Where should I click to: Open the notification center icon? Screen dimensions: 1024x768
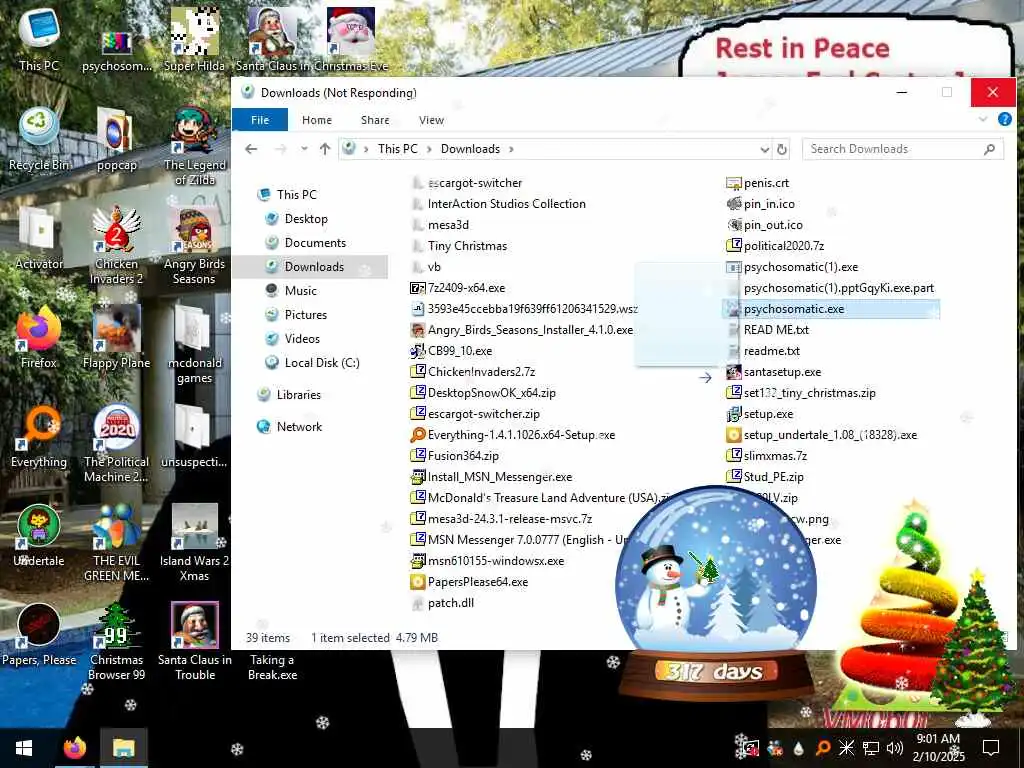991,748
